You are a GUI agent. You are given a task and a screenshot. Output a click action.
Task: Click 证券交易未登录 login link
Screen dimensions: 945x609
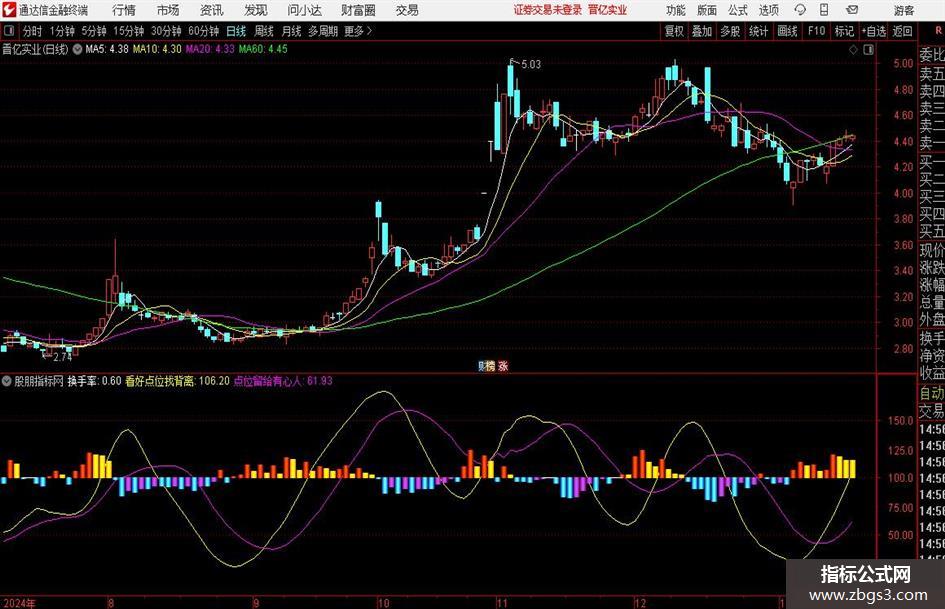[x=548, y=10]
